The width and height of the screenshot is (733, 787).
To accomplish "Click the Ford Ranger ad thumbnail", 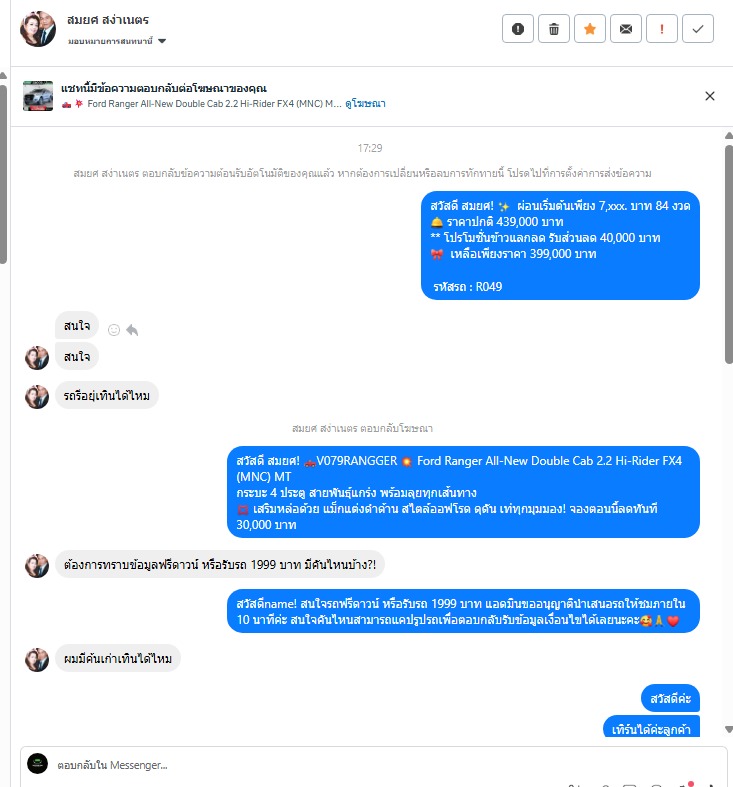I will pos(38,95).
